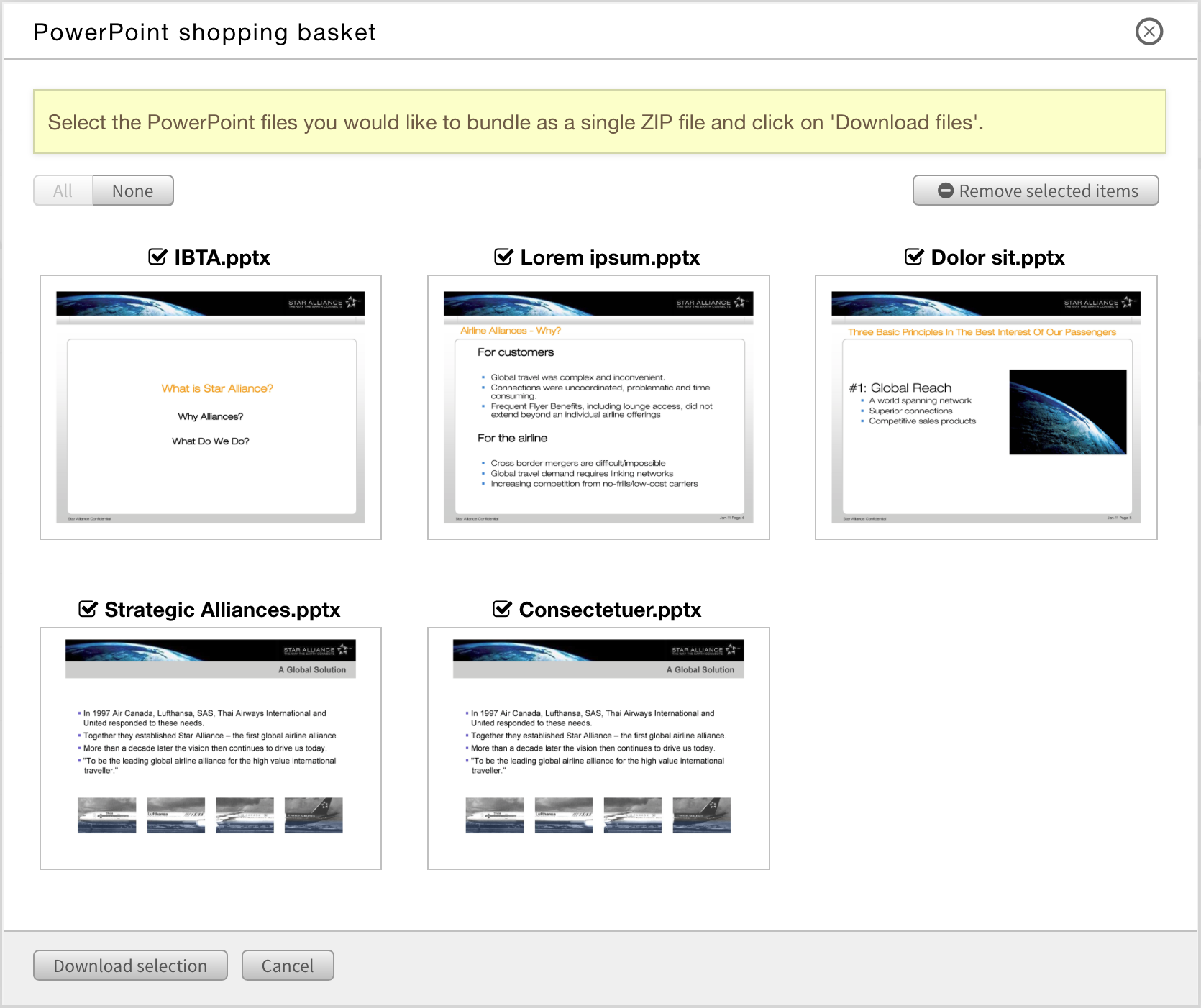Uncheck the Dolor sit.pptx checkbox
The width and height of the screenshot is (1201, 1008).
tap(912, 257)
